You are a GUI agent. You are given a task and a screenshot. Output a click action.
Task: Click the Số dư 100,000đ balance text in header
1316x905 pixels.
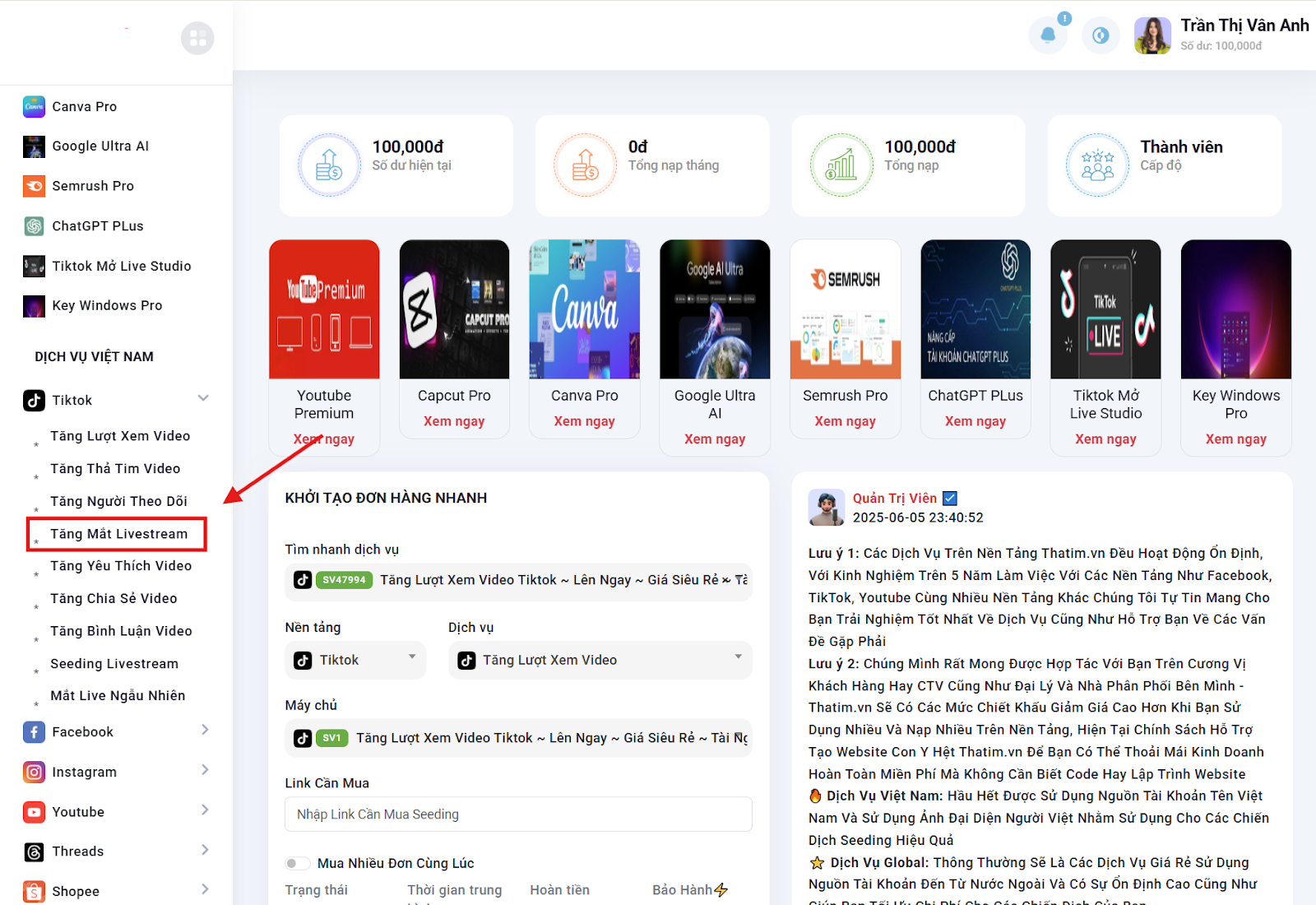coord(1221,46)
